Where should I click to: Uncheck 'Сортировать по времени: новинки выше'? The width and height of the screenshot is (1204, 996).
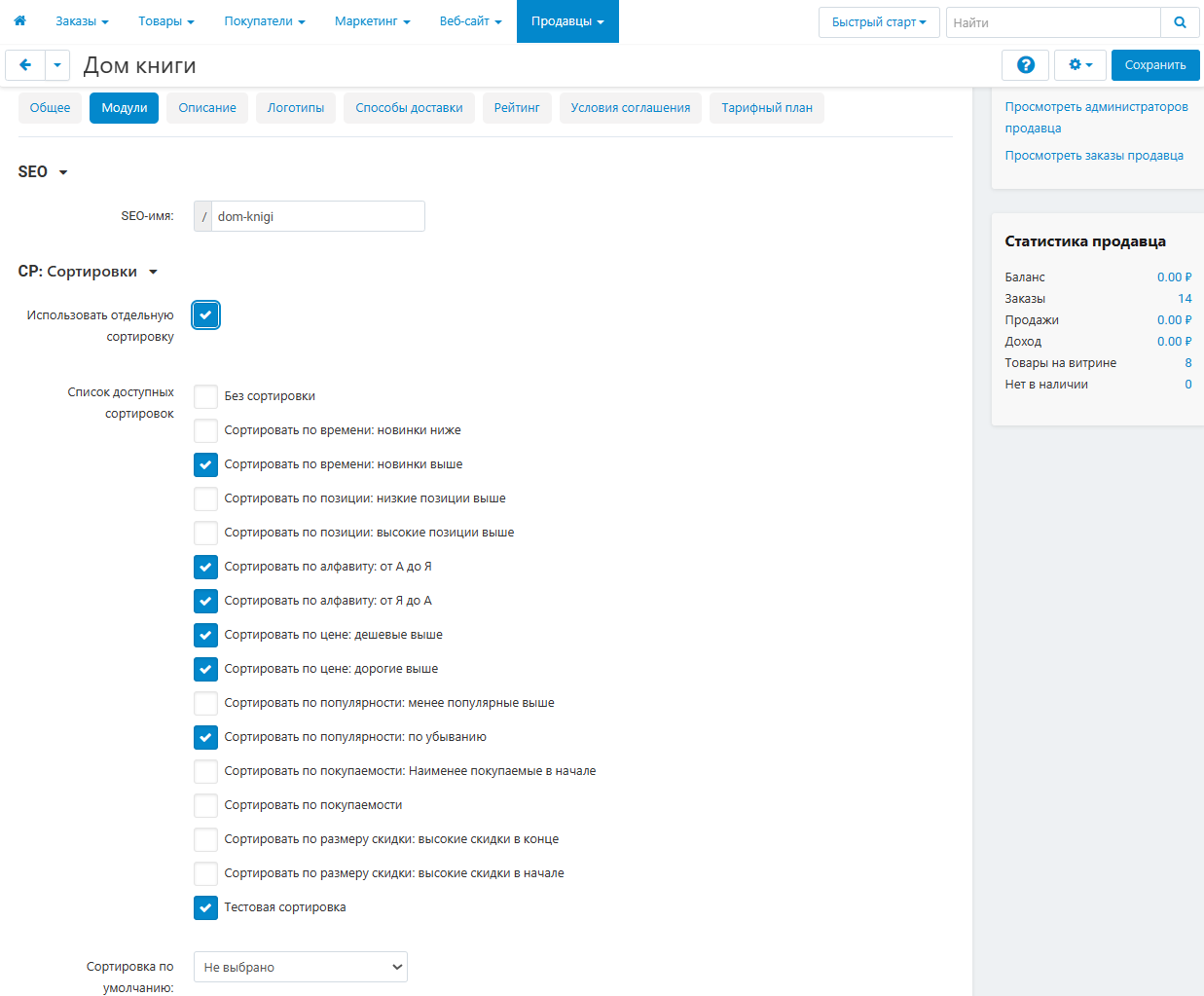tap(205, 464)
